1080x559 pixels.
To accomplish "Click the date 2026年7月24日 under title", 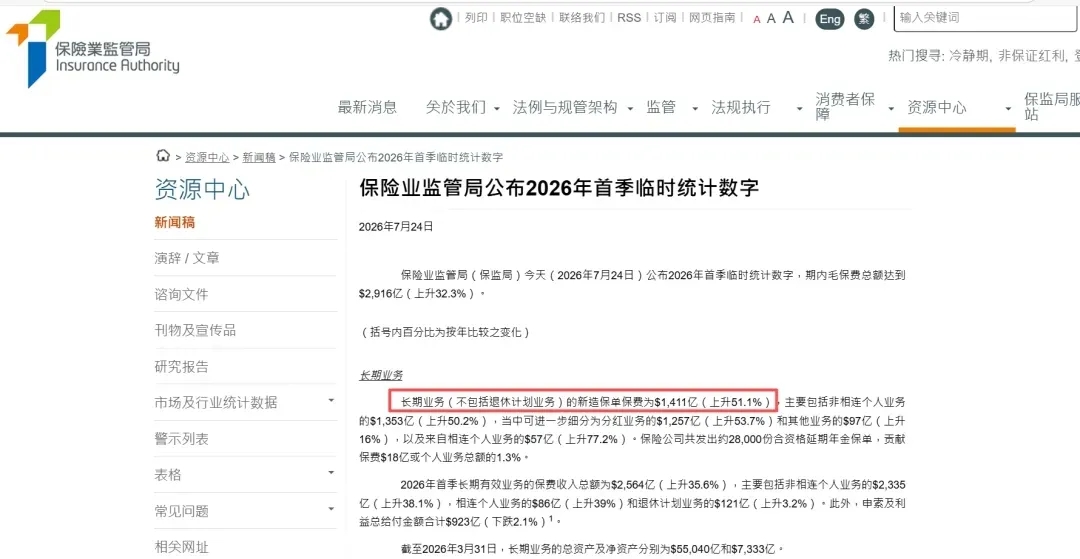I will 396,226.
